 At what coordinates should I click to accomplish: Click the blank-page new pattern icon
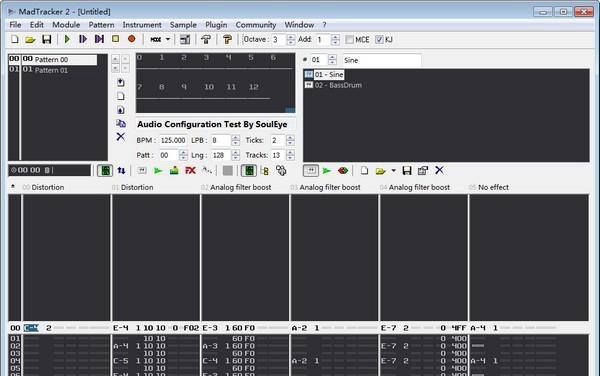(121, 96)
